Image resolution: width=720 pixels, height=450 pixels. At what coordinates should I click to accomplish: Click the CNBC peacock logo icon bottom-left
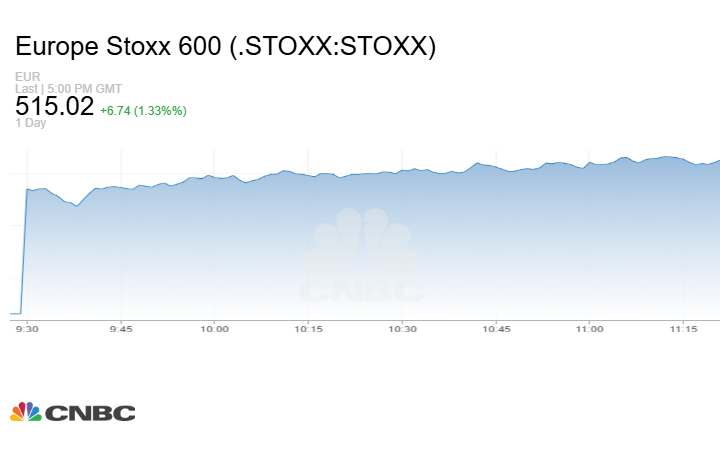click(x=25, y=411)
